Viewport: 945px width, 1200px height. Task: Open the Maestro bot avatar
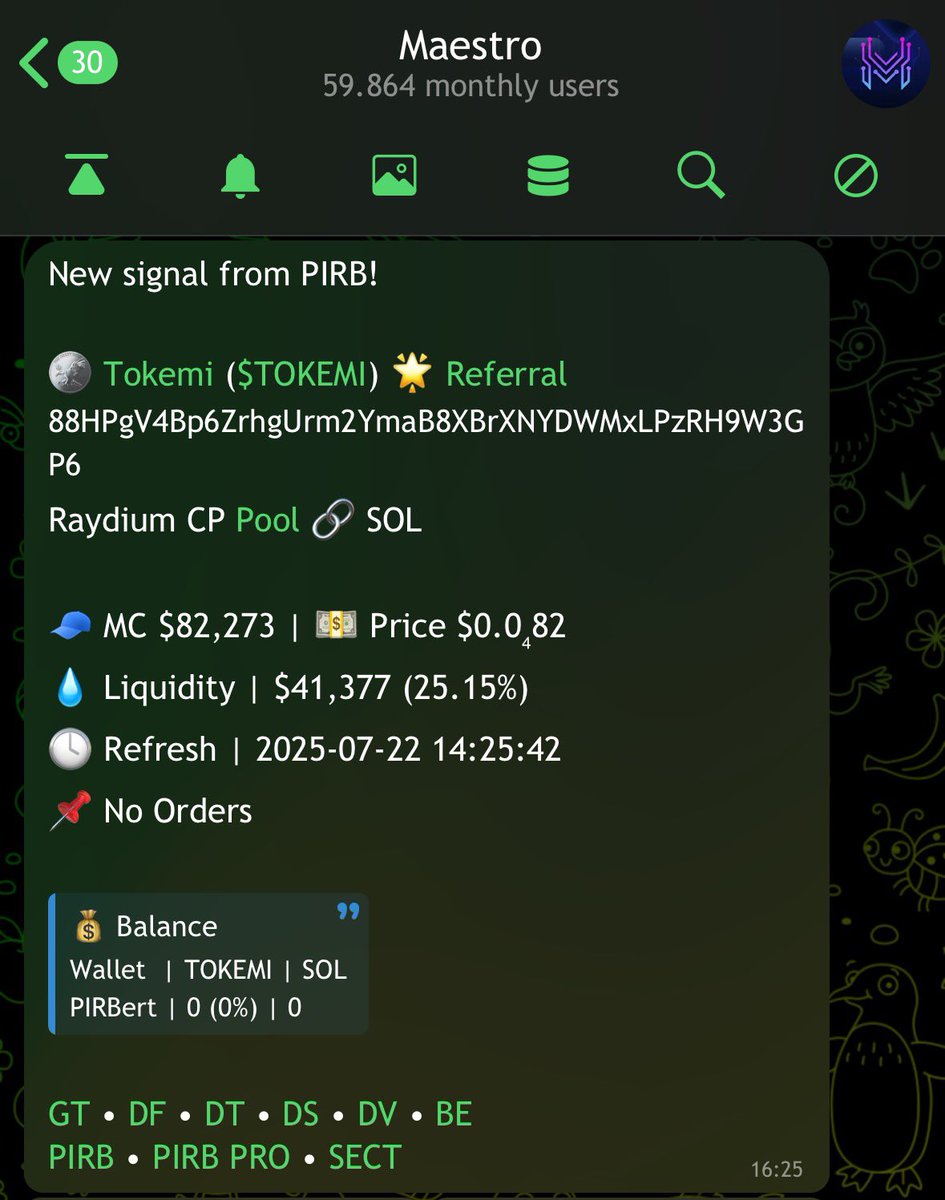tap(886, 63)
